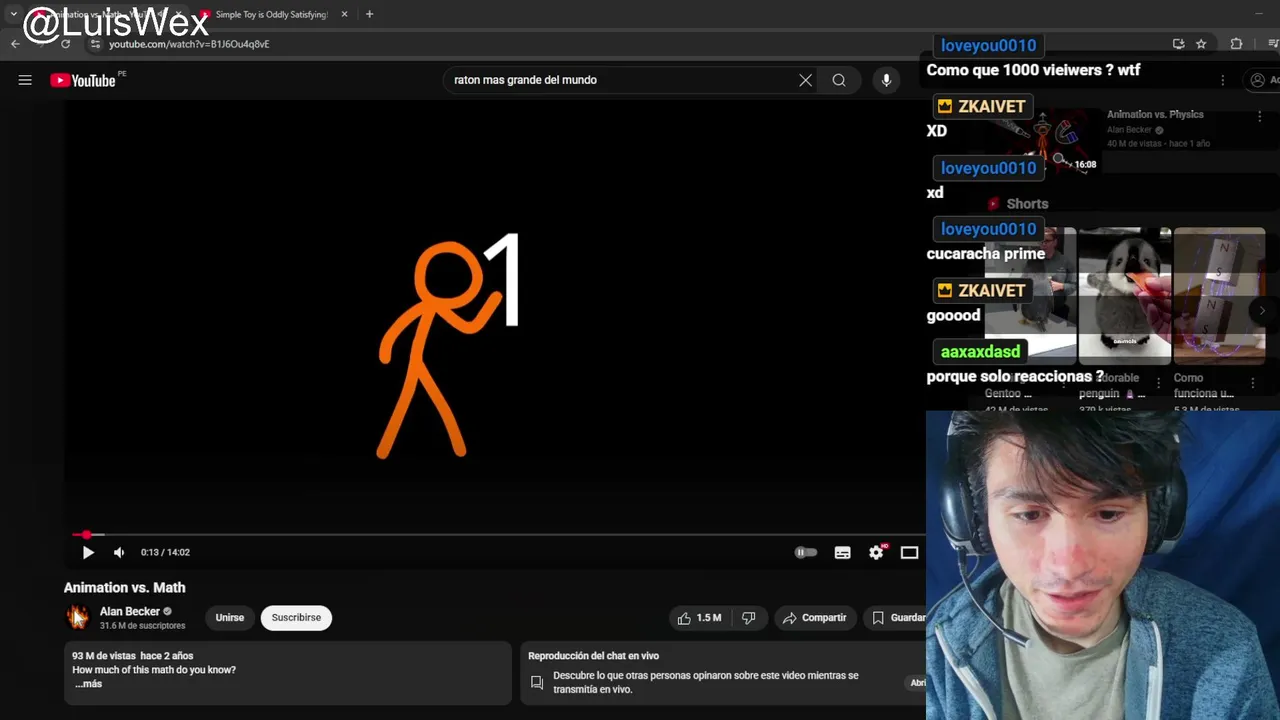
Task: Mute the video volume speaker icon
Action: pos(119,552)
